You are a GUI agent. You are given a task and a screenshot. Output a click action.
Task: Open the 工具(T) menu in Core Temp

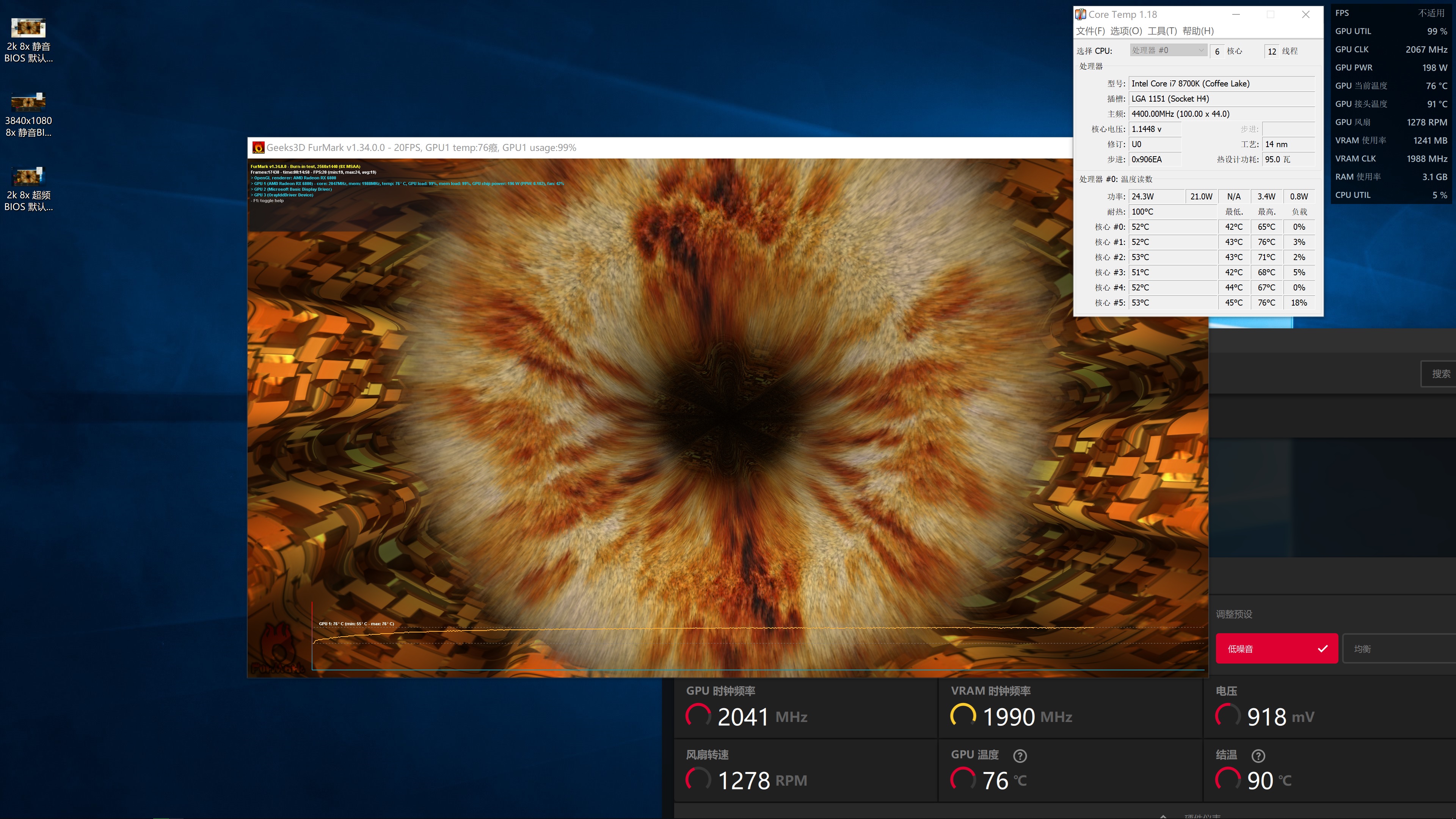coord(1161,31)
